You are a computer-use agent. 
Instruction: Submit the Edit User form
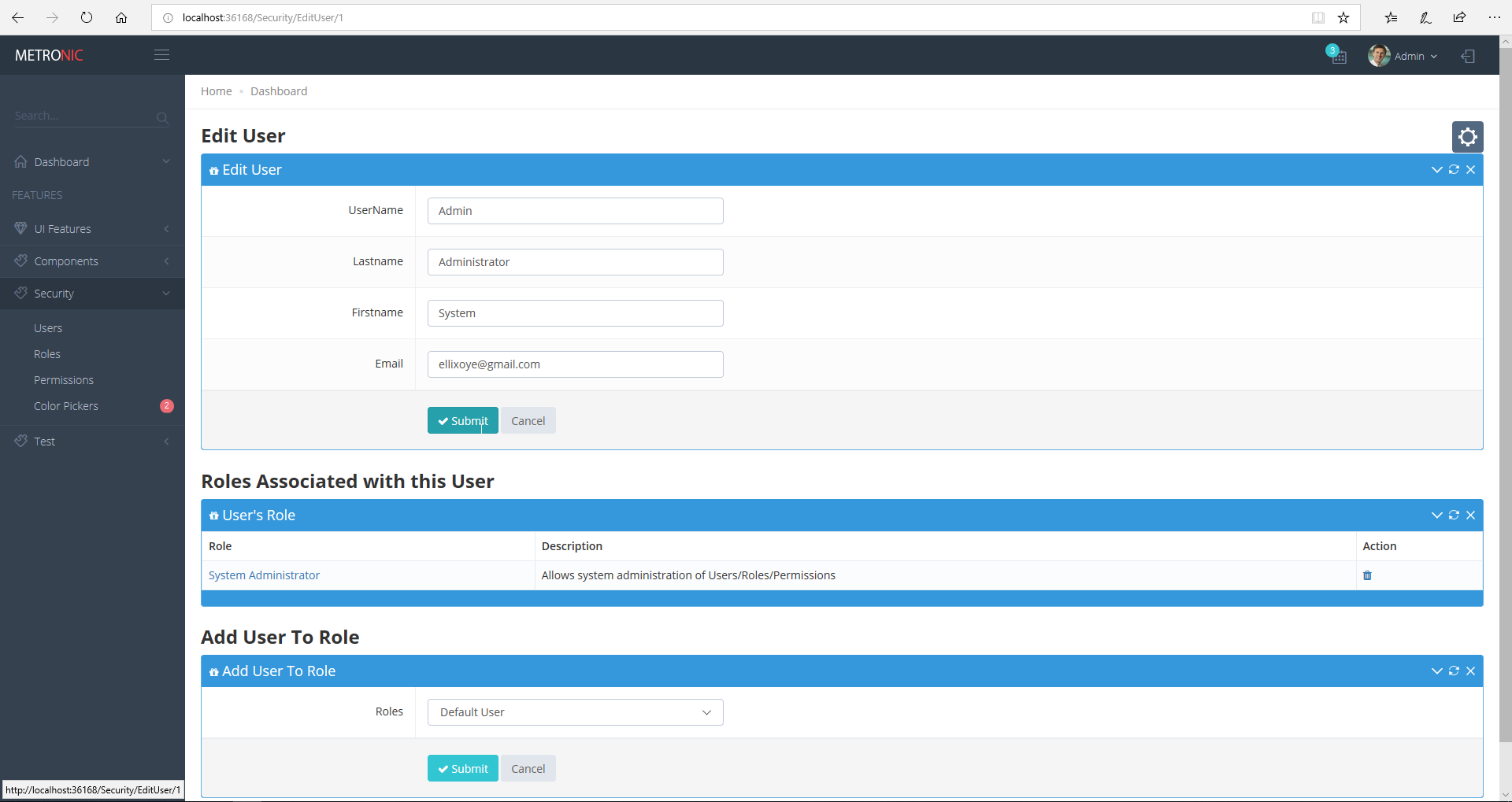pyautogui.click(x=462, y=419)
